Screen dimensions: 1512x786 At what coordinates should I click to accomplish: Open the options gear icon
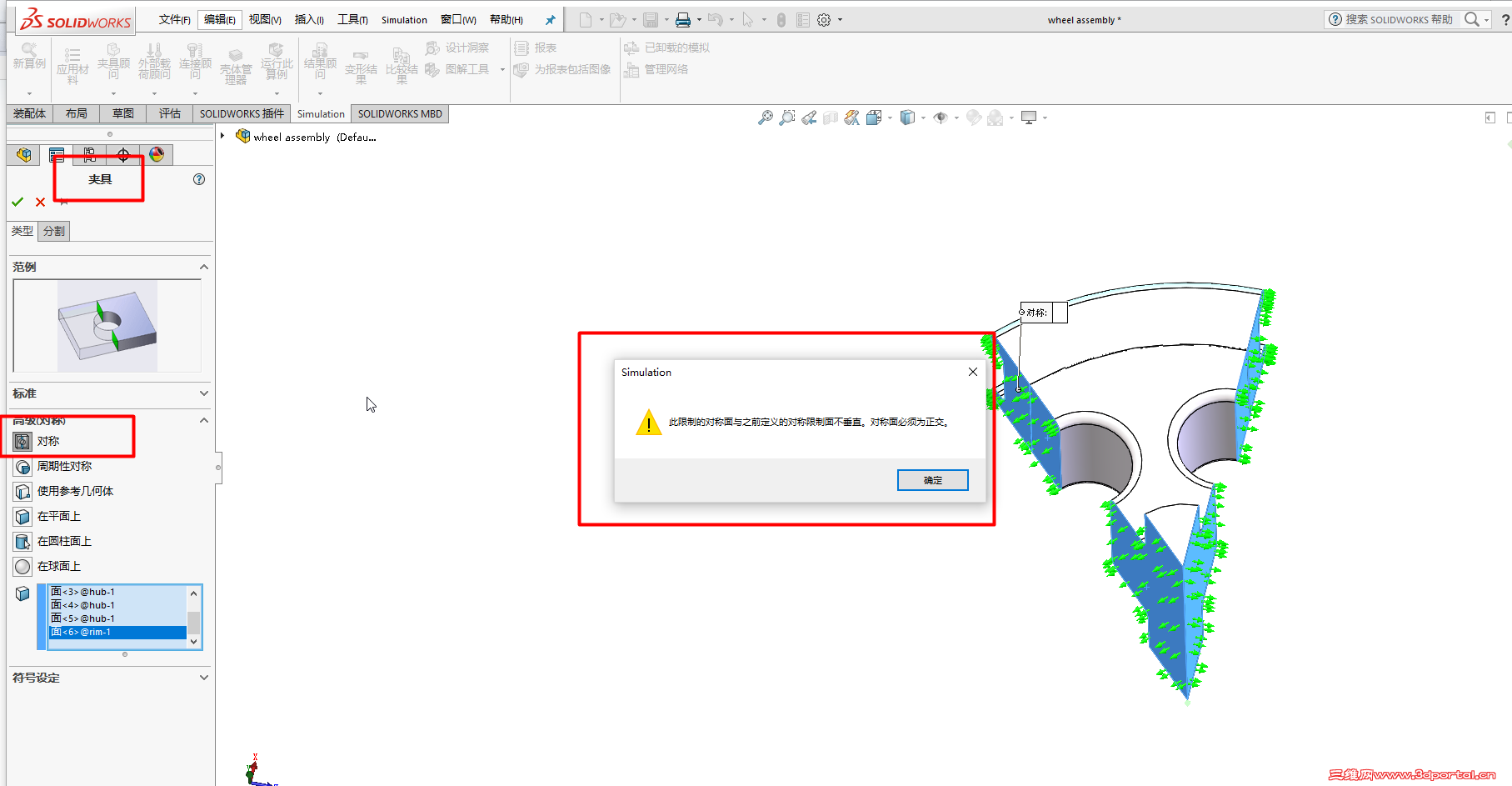pos(824,20)
